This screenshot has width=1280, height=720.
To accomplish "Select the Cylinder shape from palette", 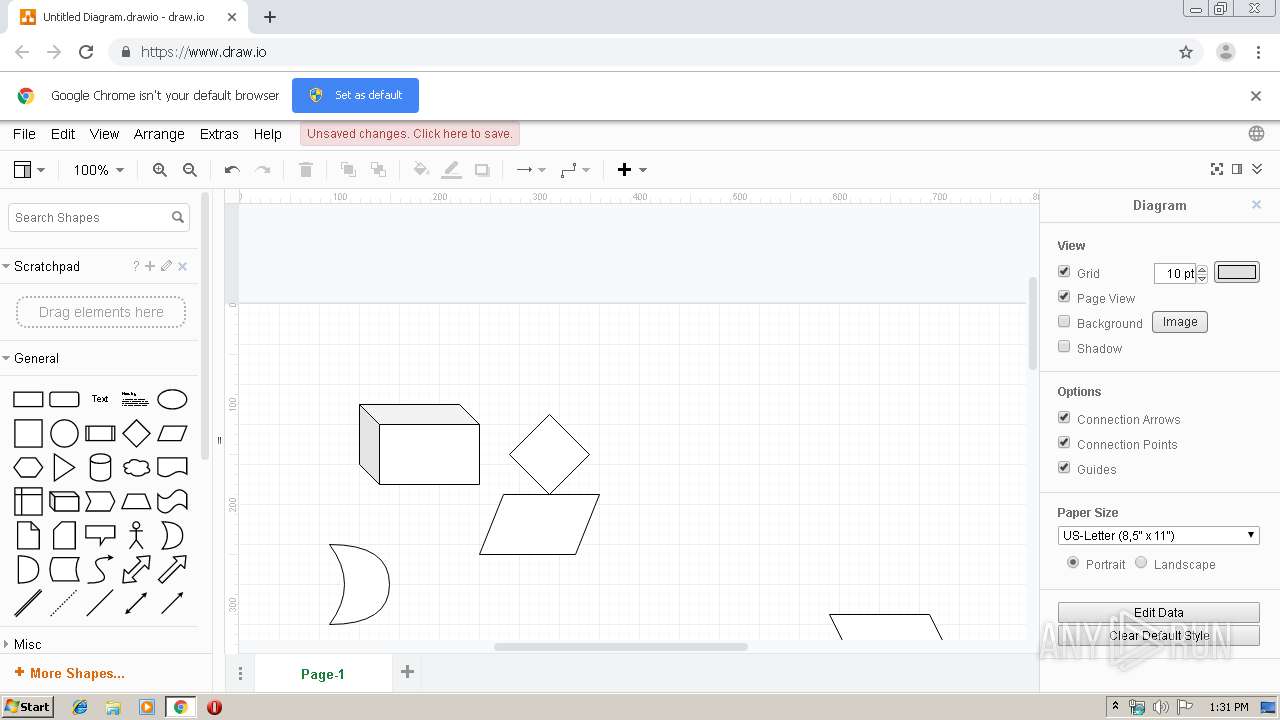I will [100, 467].
